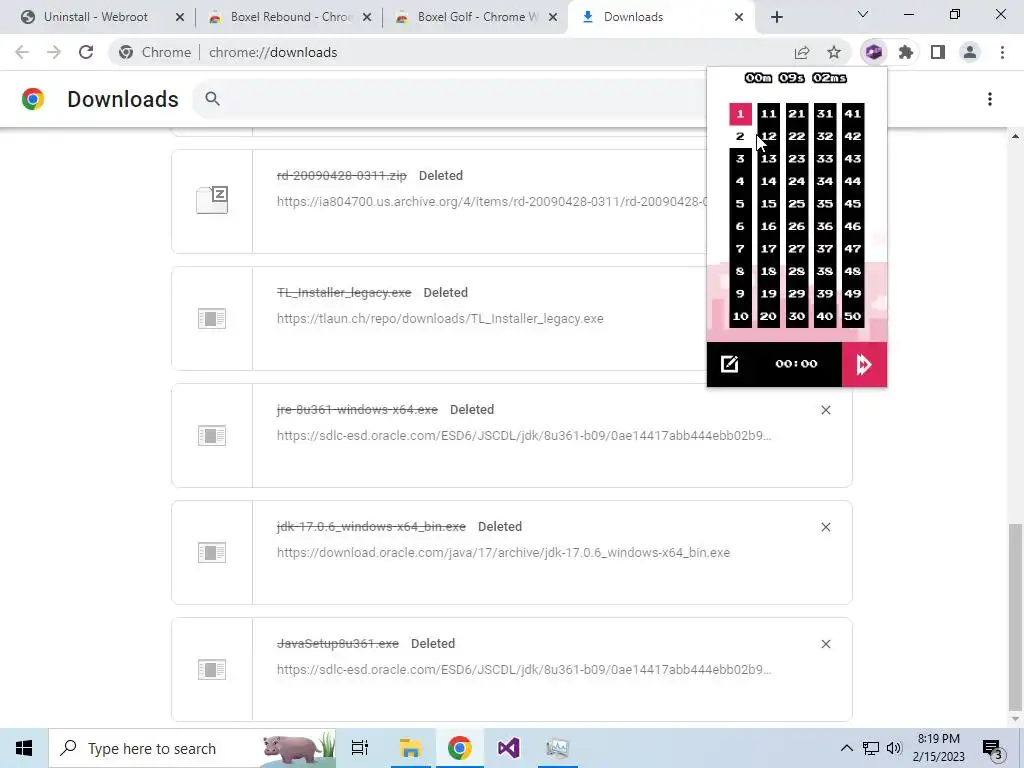Click the pink play-forward arrow button
The image size is (1024, 768).
[x=864, y=364]
